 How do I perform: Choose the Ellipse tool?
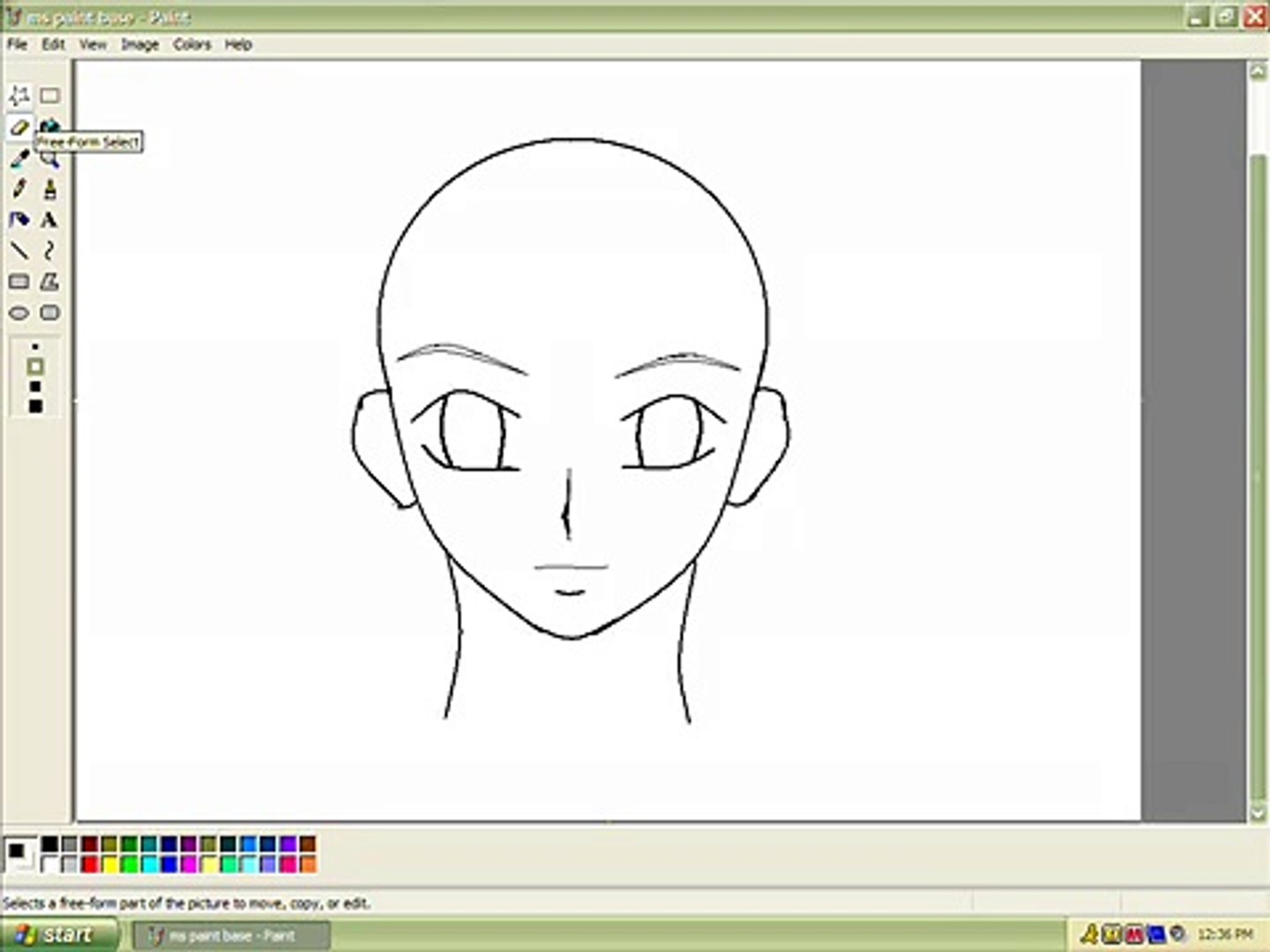click(x=19, y=312)
